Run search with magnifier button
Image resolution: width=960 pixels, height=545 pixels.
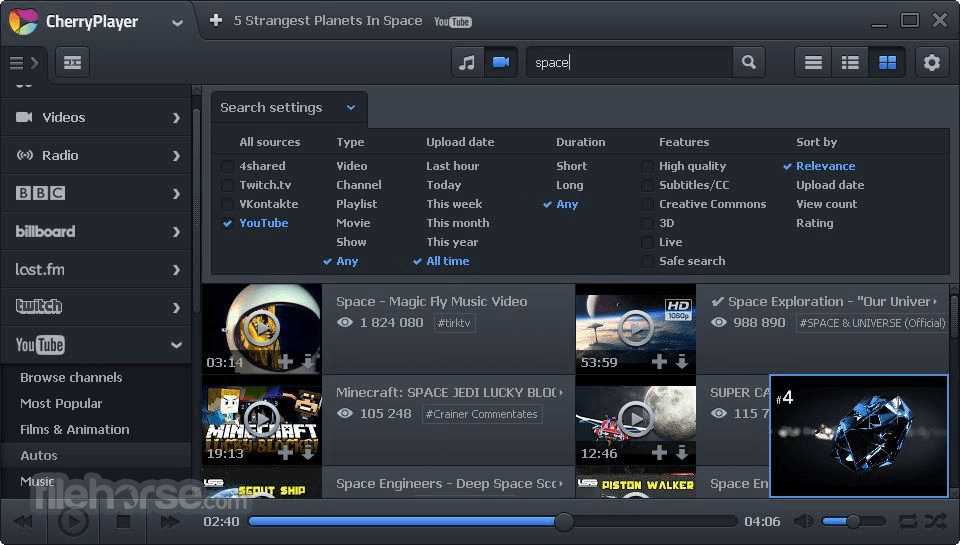point(748,62)
